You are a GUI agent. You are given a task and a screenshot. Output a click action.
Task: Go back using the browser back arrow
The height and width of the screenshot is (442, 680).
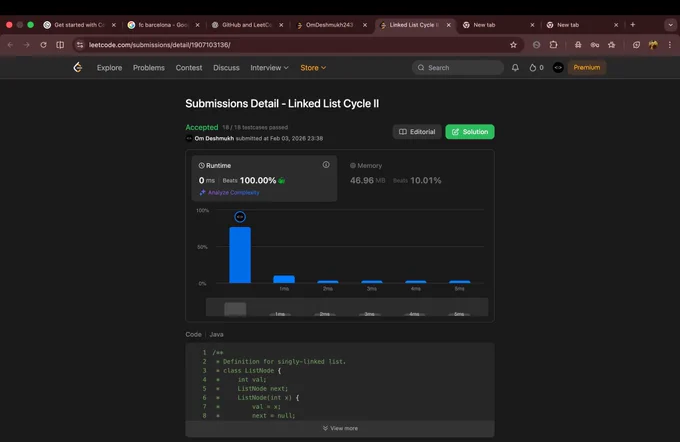tap(10, 45)
